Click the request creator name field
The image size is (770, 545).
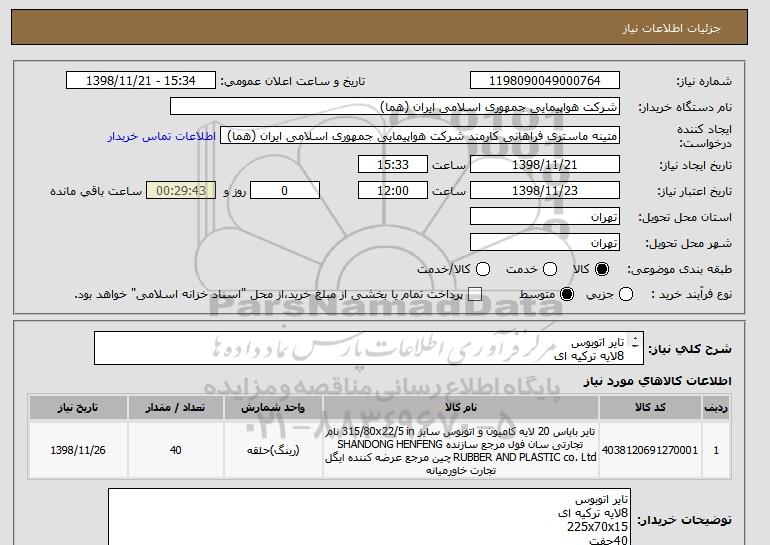[420, 136]
